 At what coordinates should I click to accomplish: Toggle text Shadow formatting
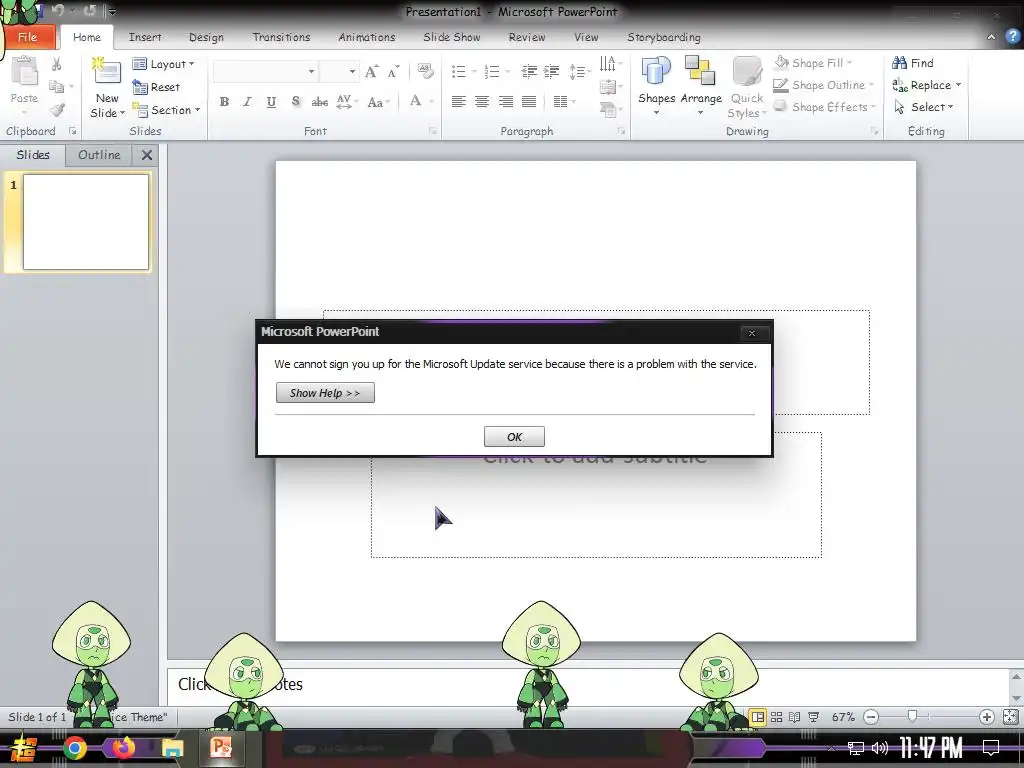tap(296, 102)
